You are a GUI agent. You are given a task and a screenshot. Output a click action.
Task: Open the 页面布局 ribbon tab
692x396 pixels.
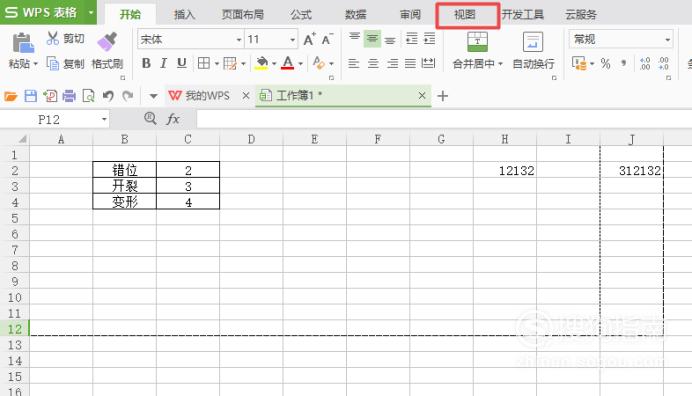(243, 15)
